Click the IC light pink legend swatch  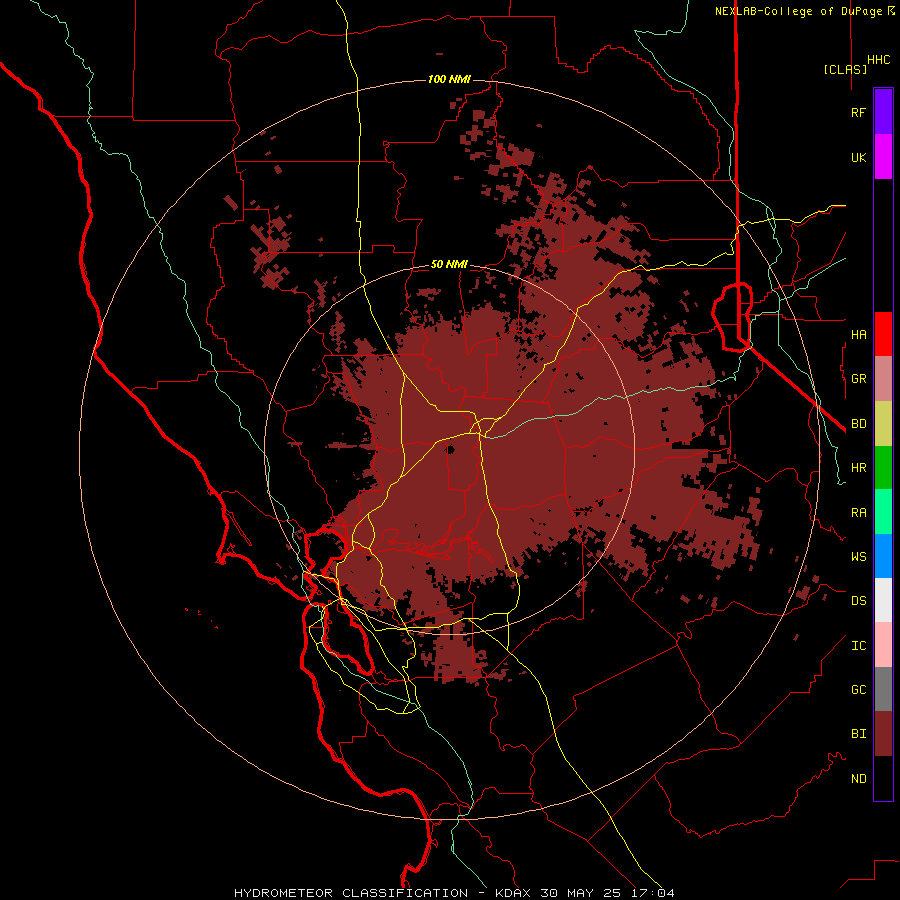[x=883, y=645]
